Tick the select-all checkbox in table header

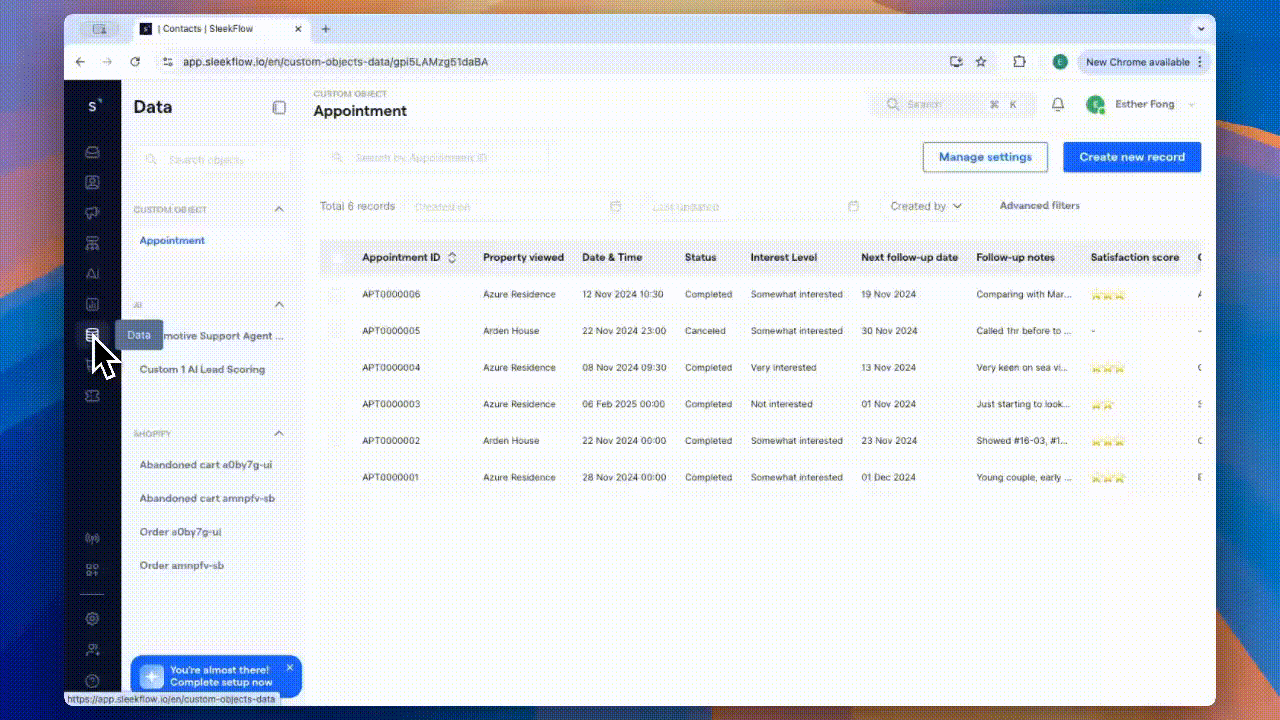point(337,257)
